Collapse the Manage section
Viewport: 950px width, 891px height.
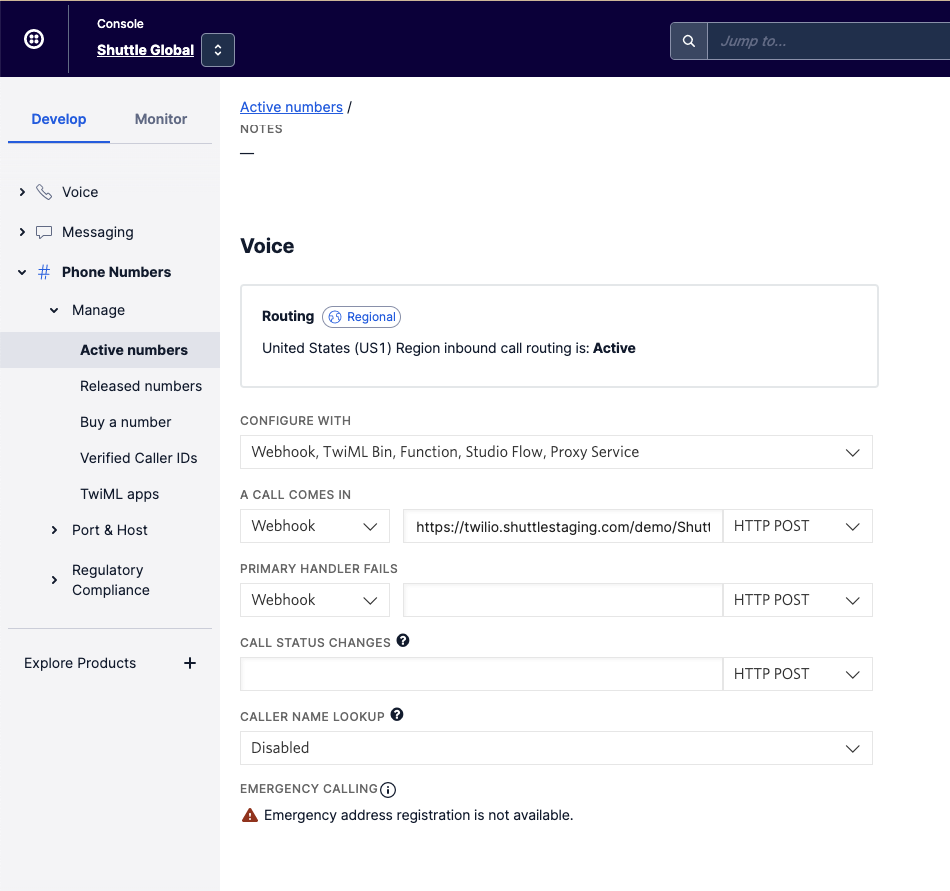coord(54,311)
